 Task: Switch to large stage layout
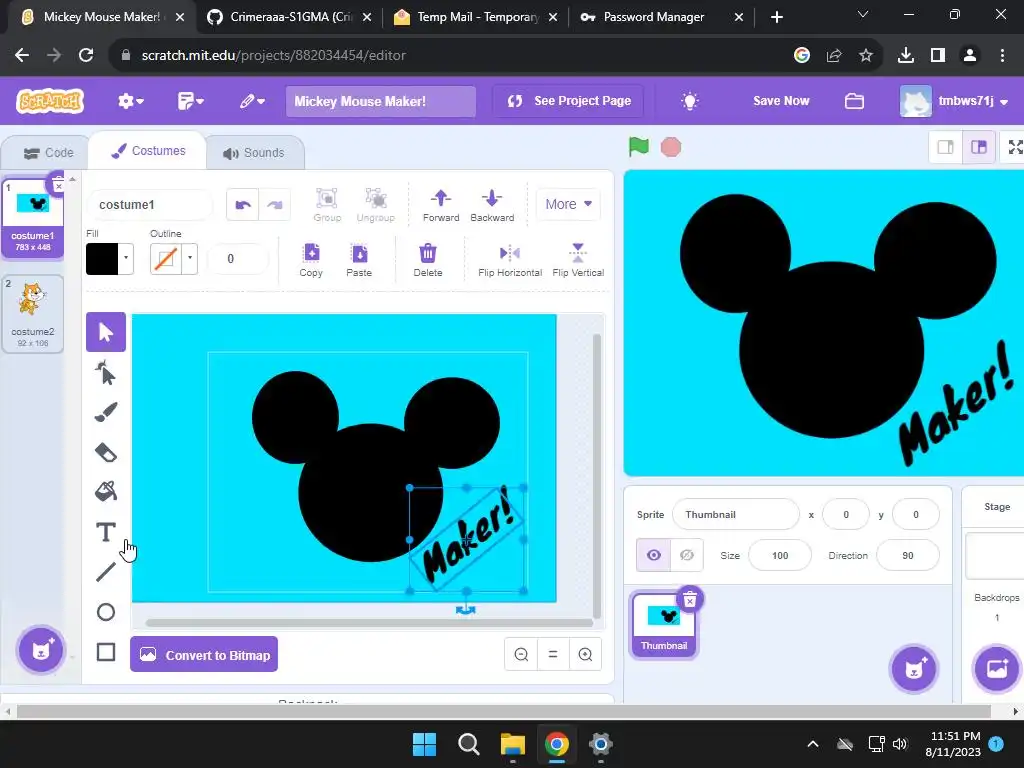tap(978, 147)
